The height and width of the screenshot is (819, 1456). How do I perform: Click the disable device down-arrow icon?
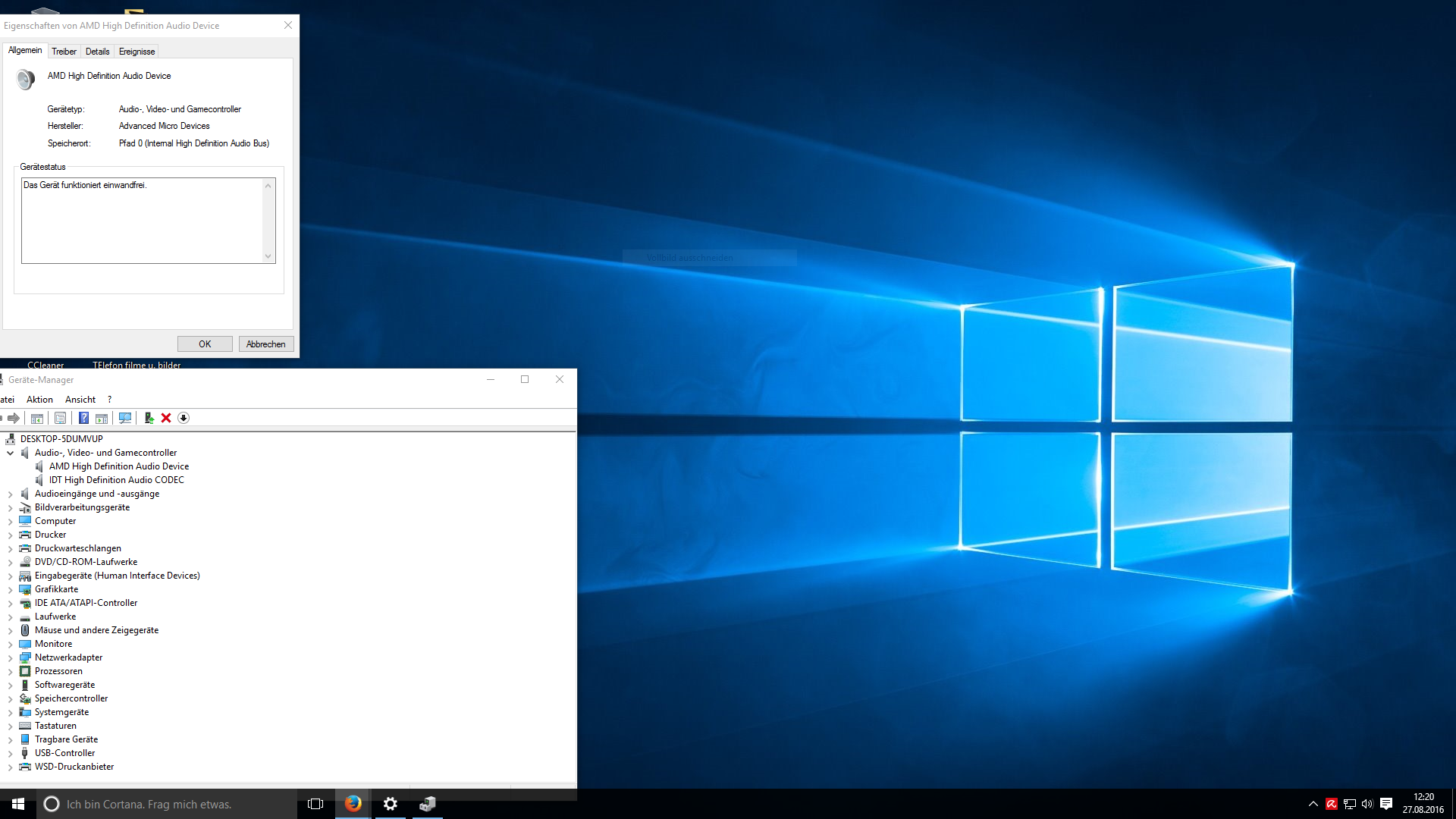(184, 418)
